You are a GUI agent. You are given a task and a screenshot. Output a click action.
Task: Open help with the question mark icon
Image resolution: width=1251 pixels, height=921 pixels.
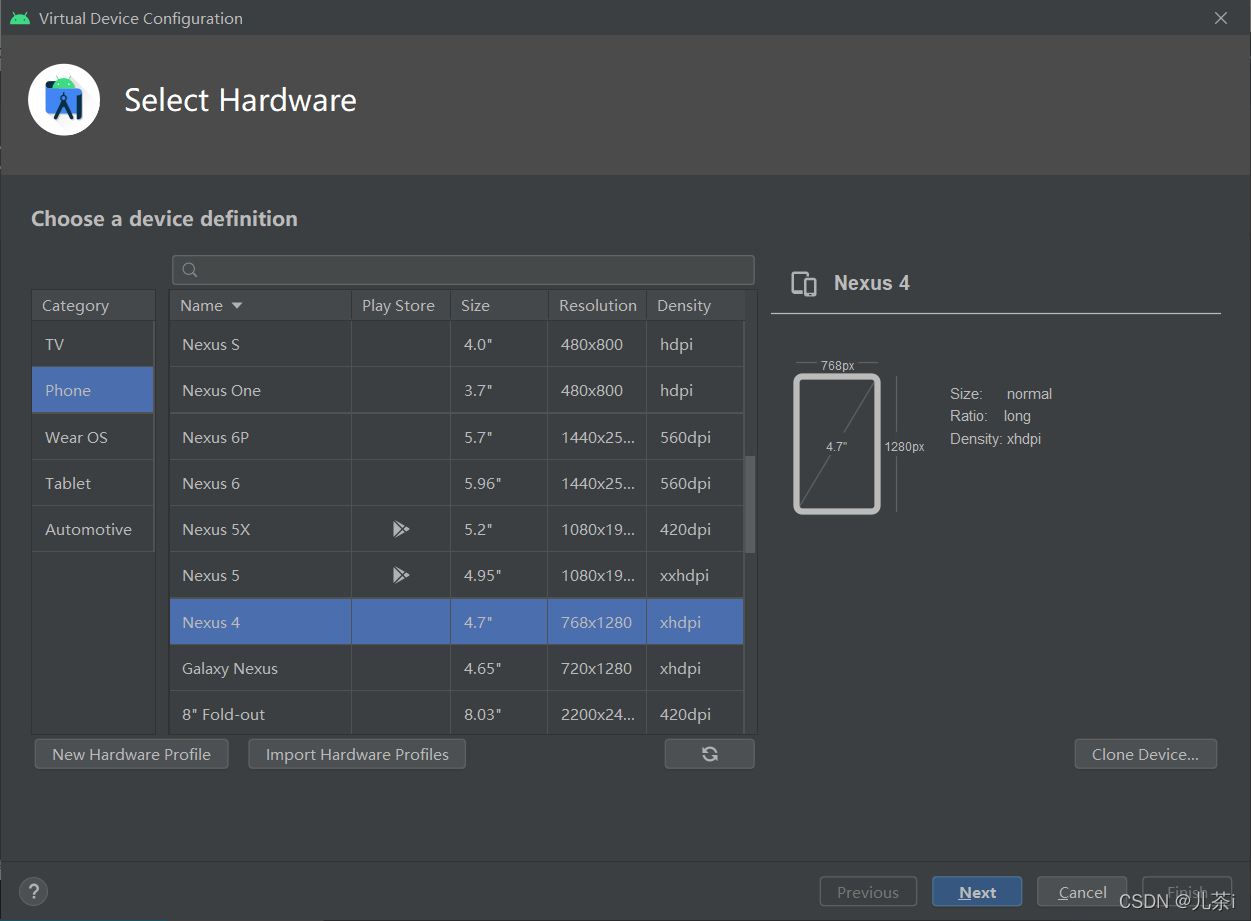pos(33,892)
